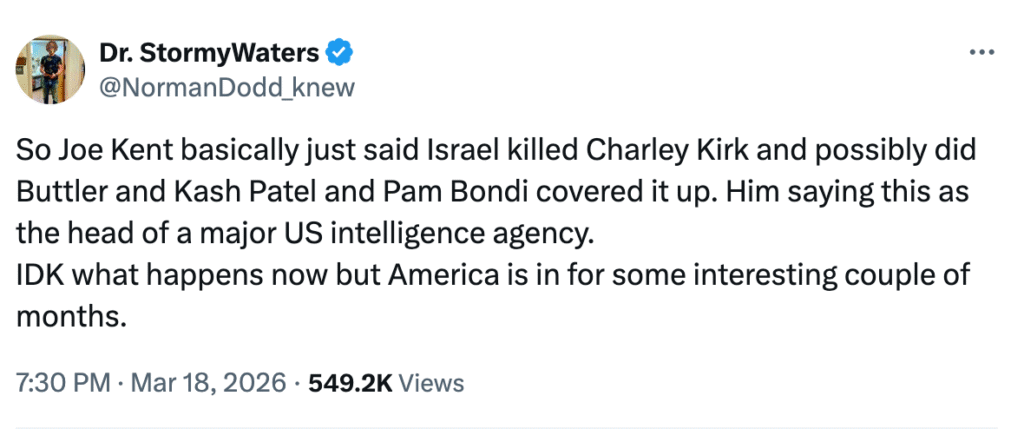The width and height of the screenshot is (1024, 429).
Task: Open the @NormanDodd_knew handle link
Action: tap(226, 87)
